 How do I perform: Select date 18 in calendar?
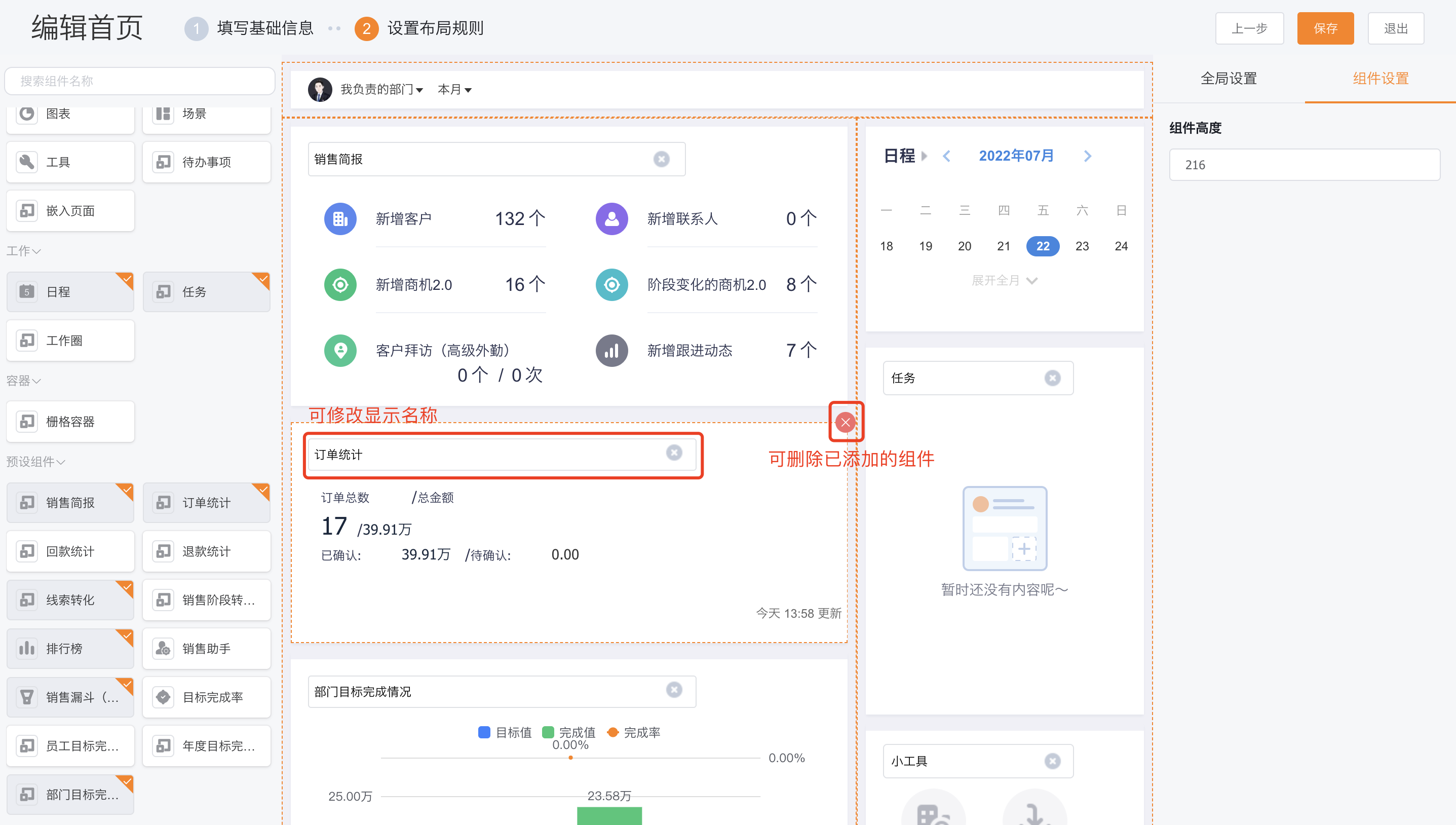[886, 246]
